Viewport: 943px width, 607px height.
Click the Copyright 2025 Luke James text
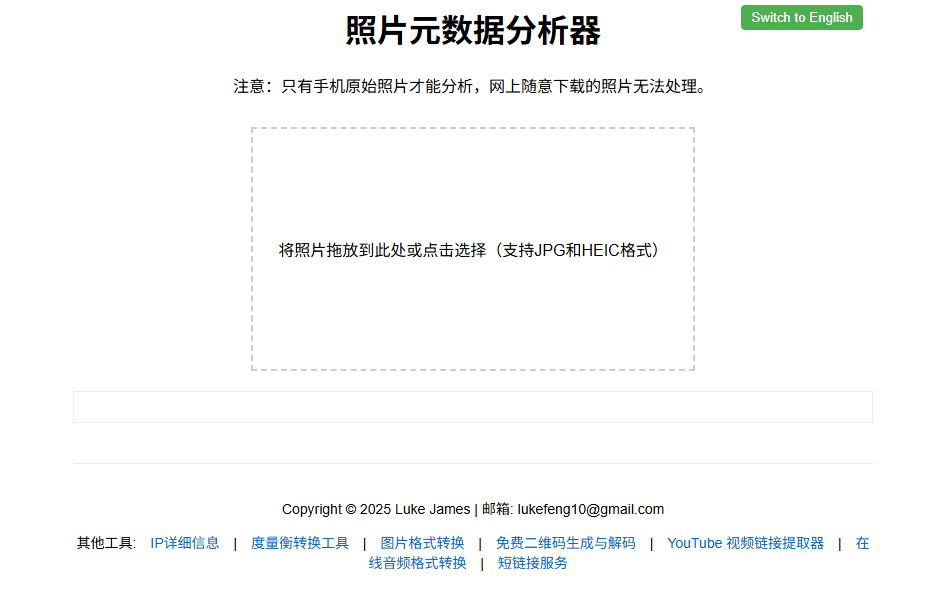point(376,510)
